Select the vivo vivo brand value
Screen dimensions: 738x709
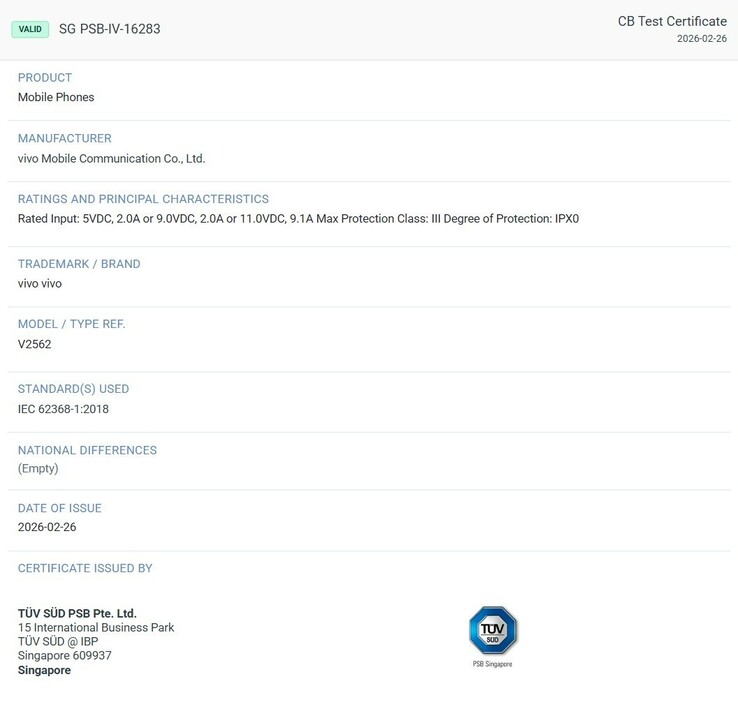click(40, 283)
